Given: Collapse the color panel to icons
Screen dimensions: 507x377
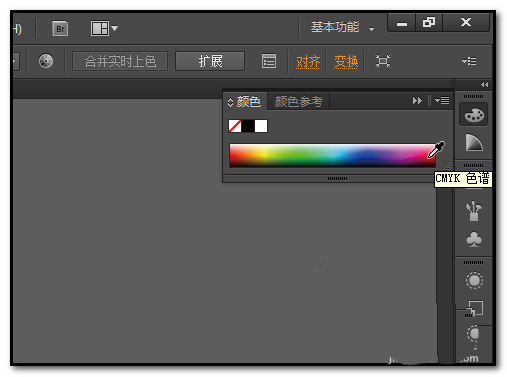Looking at the screenshot, I should 417,100.
